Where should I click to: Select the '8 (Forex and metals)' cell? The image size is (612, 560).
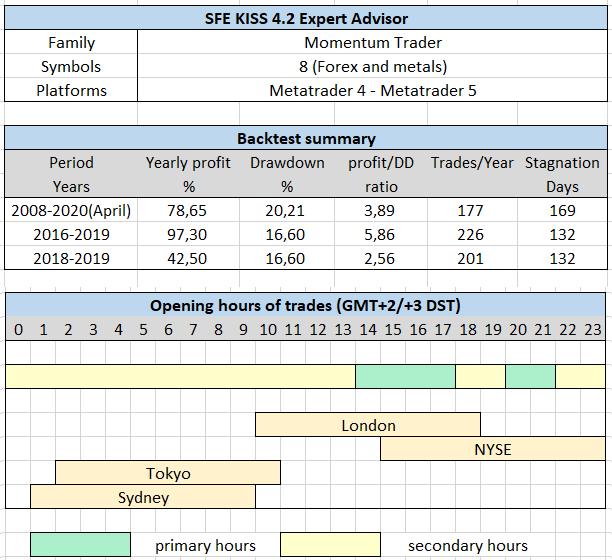(372, 66)
